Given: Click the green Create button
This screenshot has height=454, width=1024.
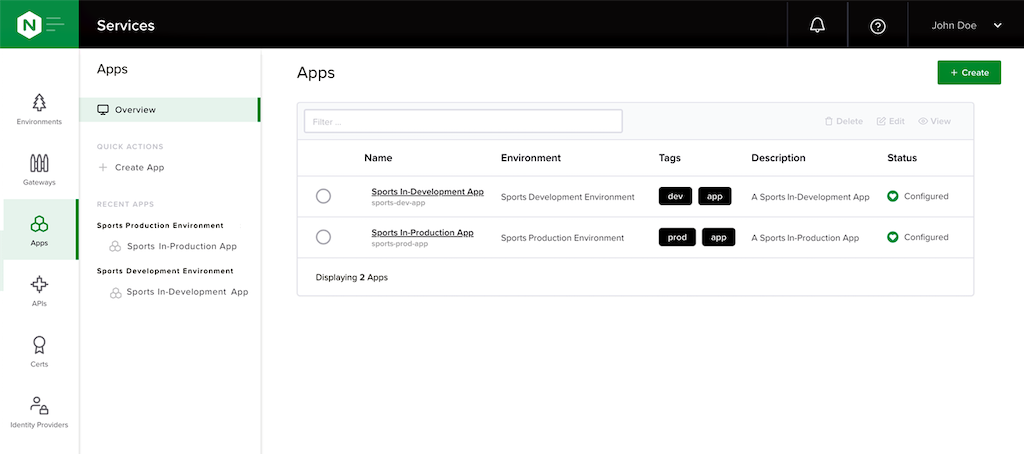Looking at the screenshot, I should point(969,73).
